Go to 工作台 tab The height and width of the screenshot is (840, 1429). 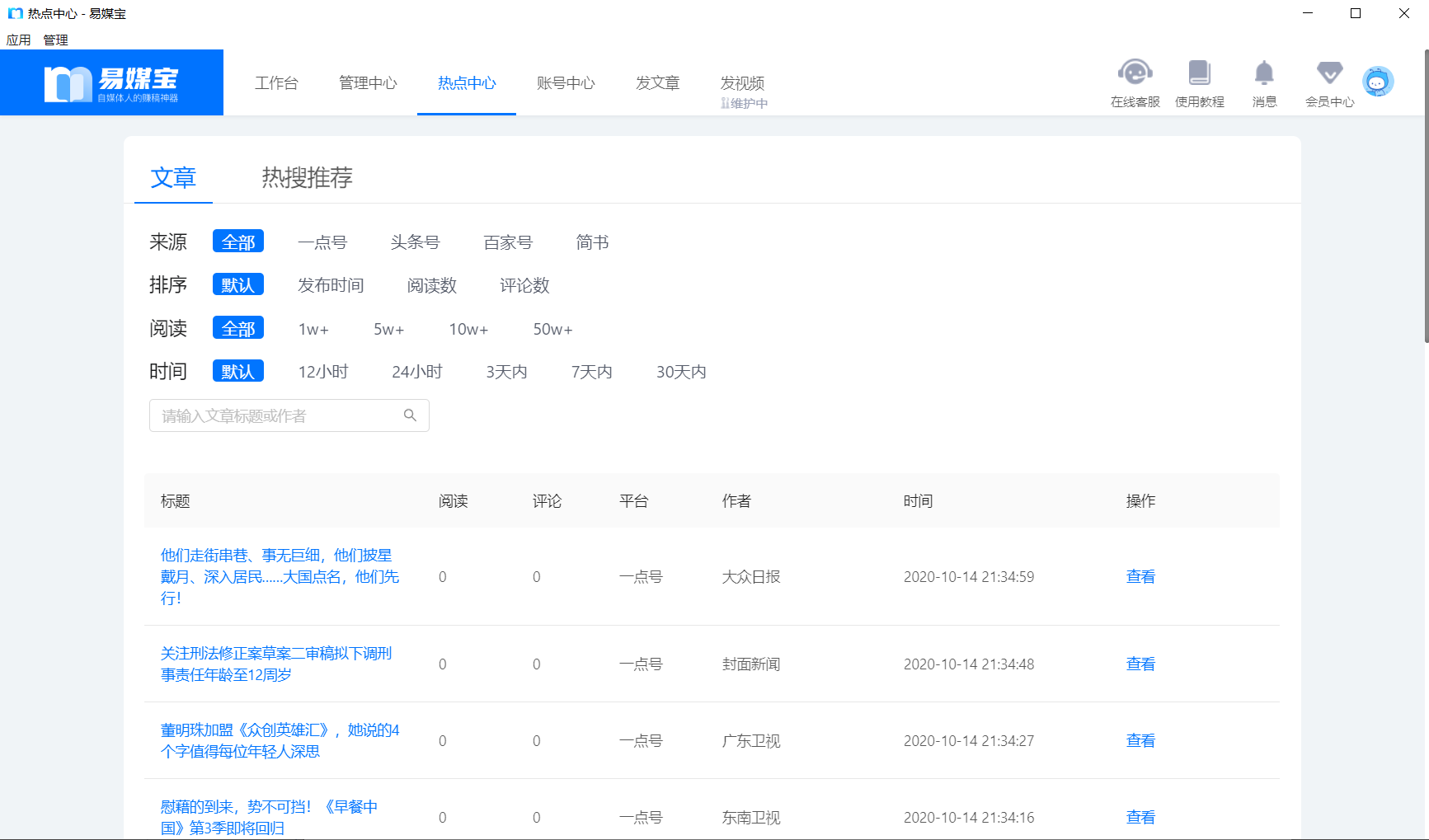coord(276,82)
